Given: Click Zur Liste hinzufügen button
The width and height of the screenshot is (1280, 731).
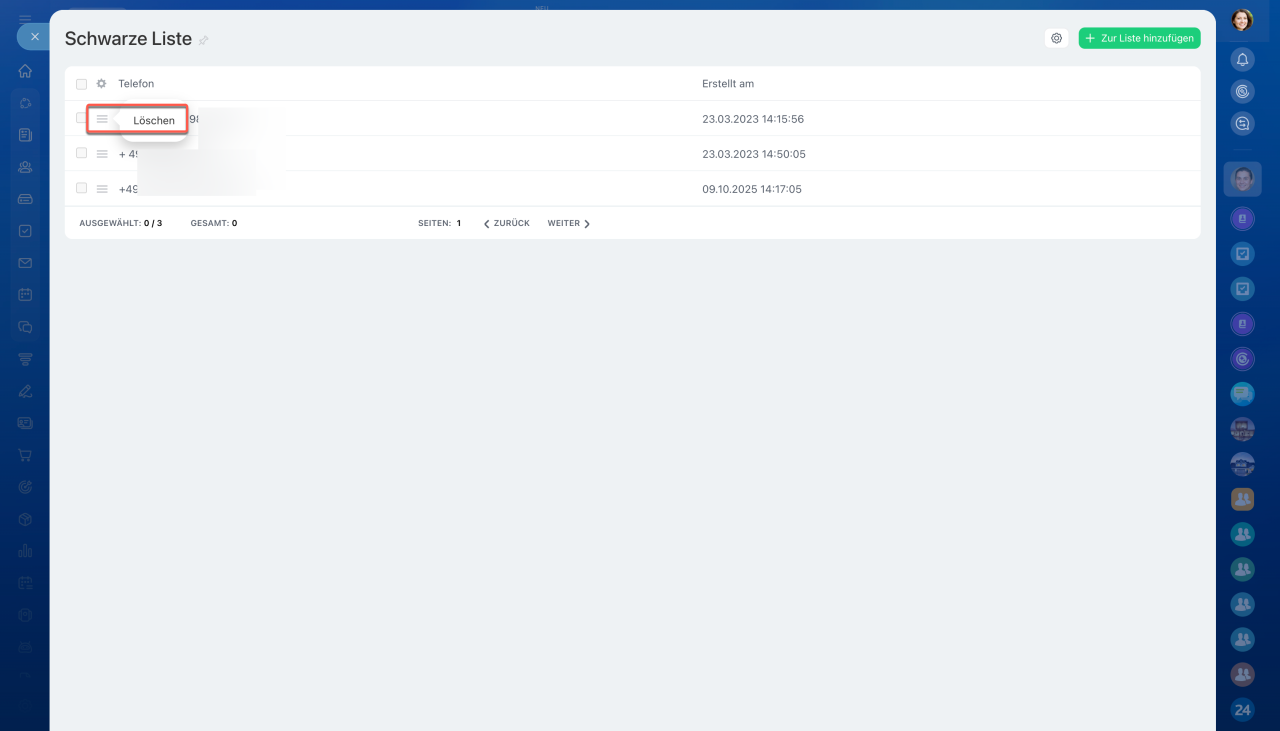Looking at the screenshot, I should tap(1139, 38).
